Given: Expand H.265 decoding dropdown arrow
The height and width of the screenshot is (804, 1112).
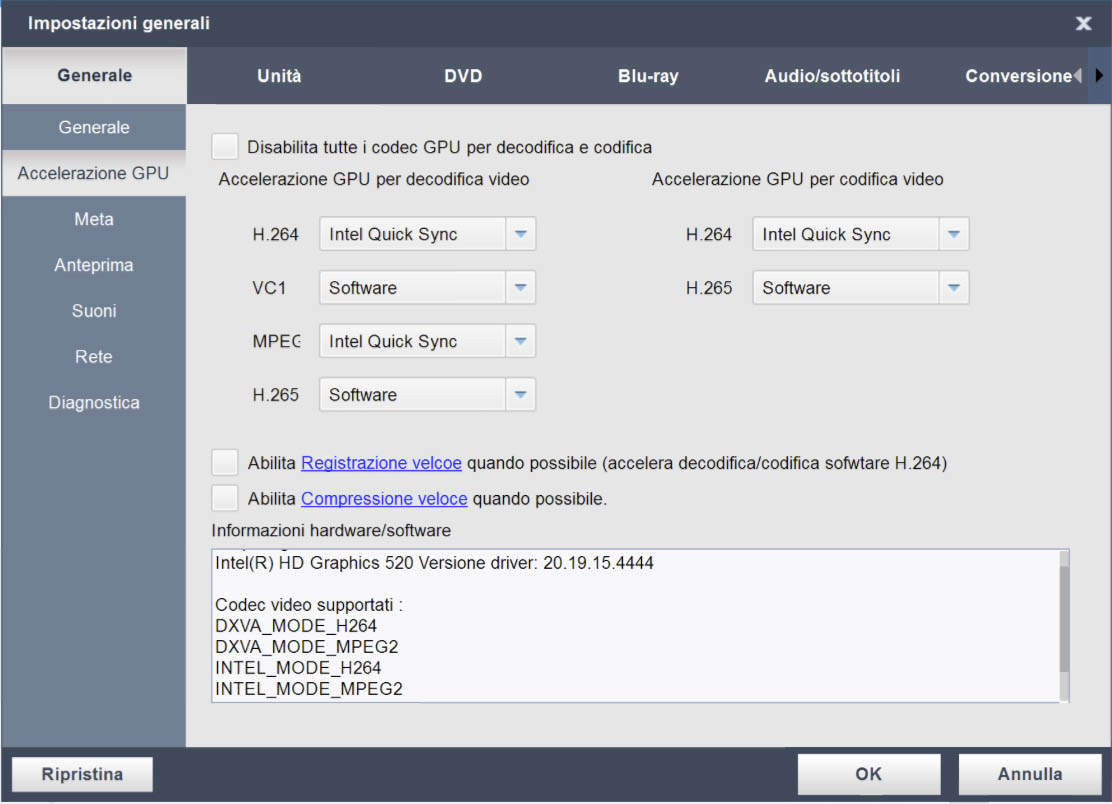Looking at the screenshot, I should pyautogui.click(x=520, y=395).
